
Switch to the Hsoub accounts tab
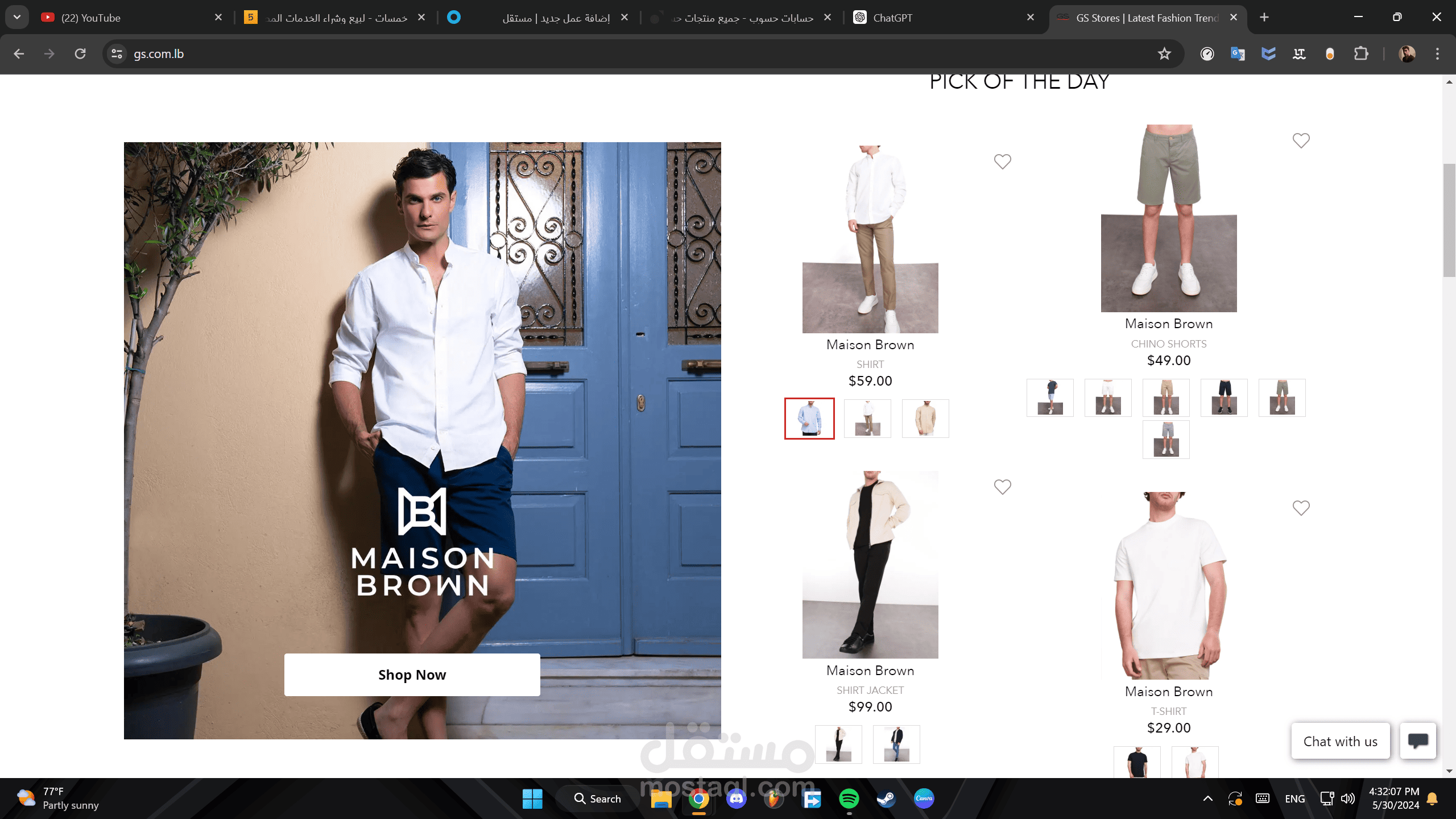[741, 18]
